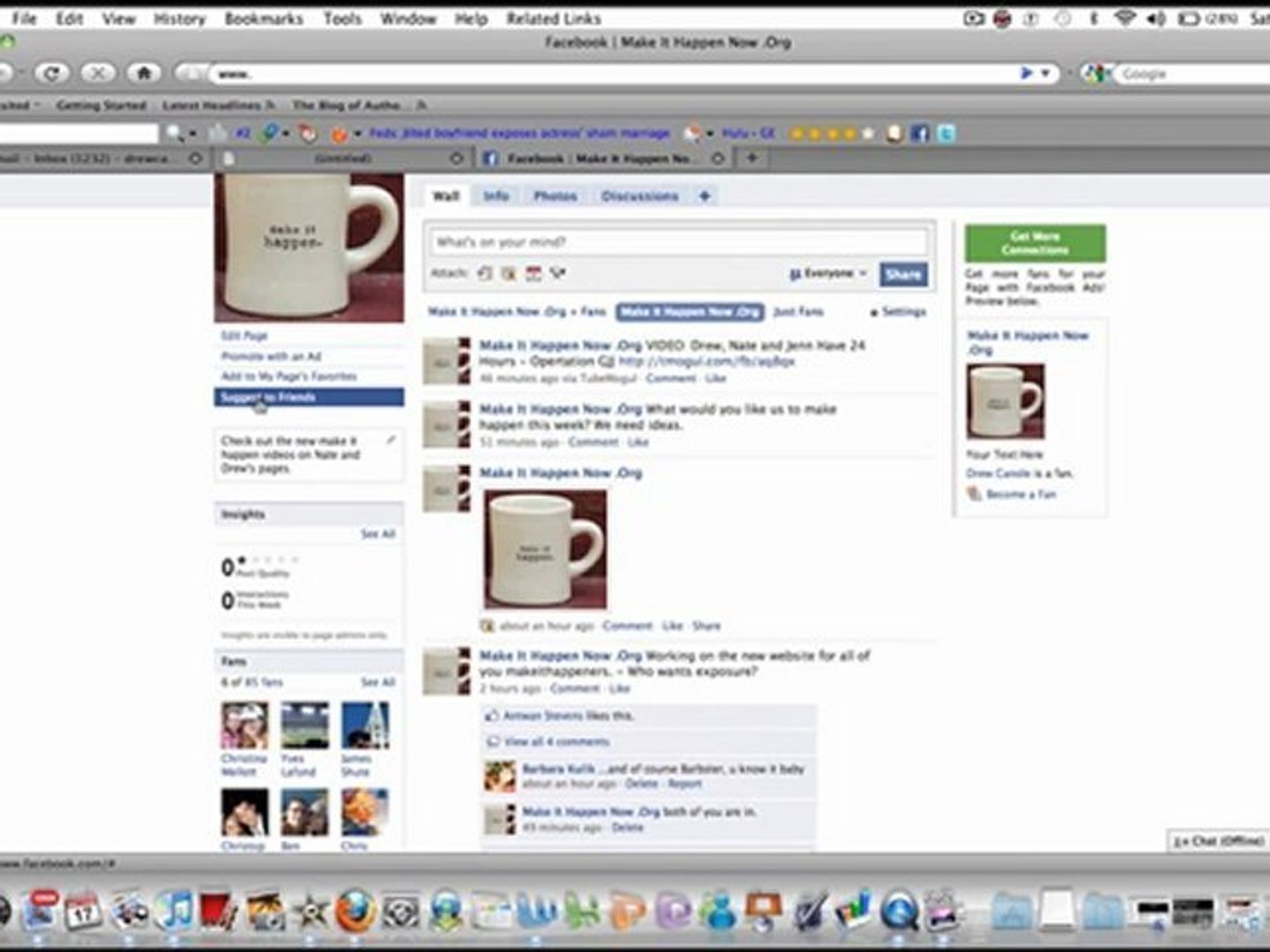Attach a video using the second attach icon
Image resolution: width=1270 pixels, height=952 pixels.
509,273
